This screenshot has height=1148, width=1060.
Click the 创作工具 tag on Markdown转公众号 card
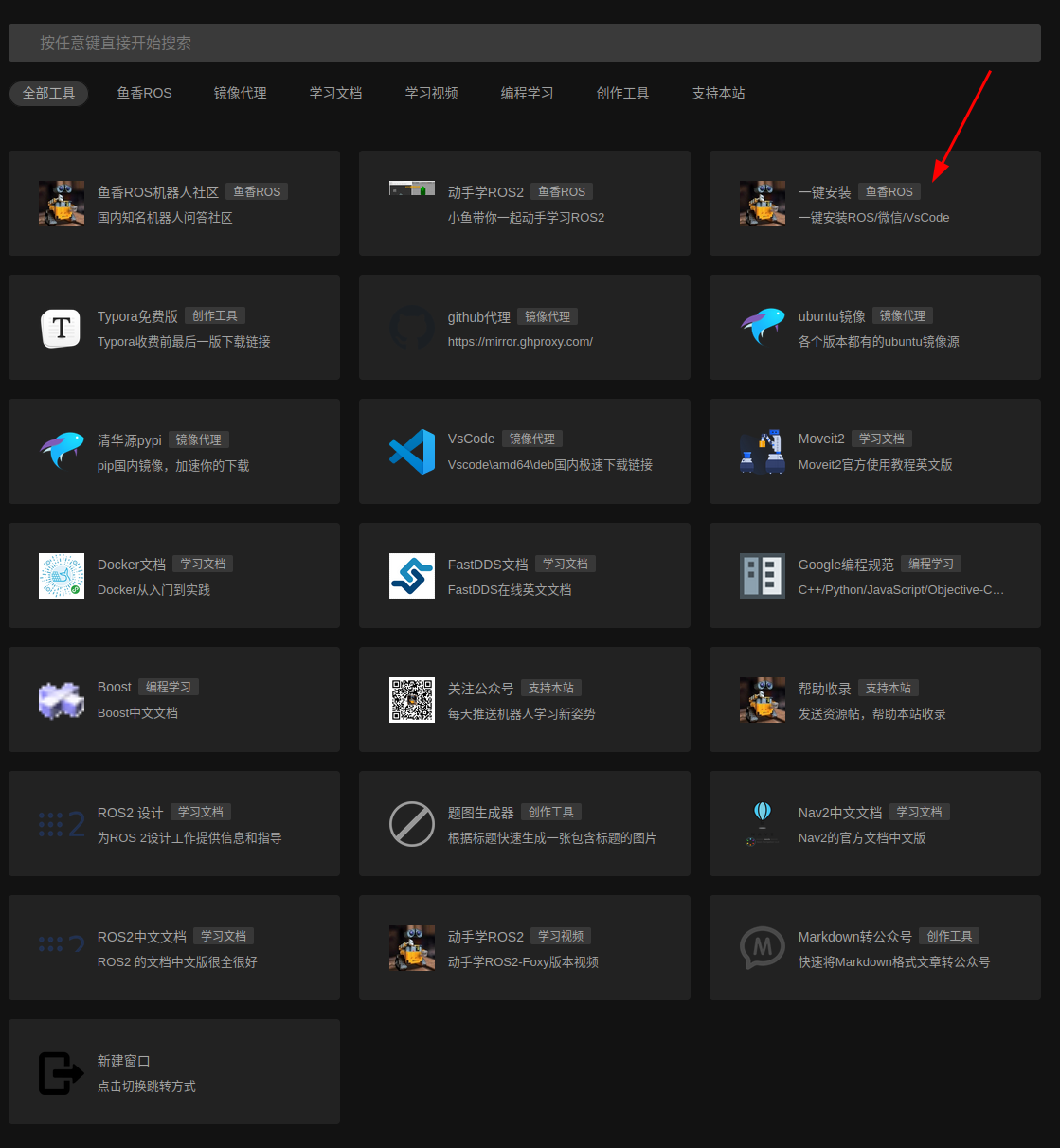click(x=949, y=936)
